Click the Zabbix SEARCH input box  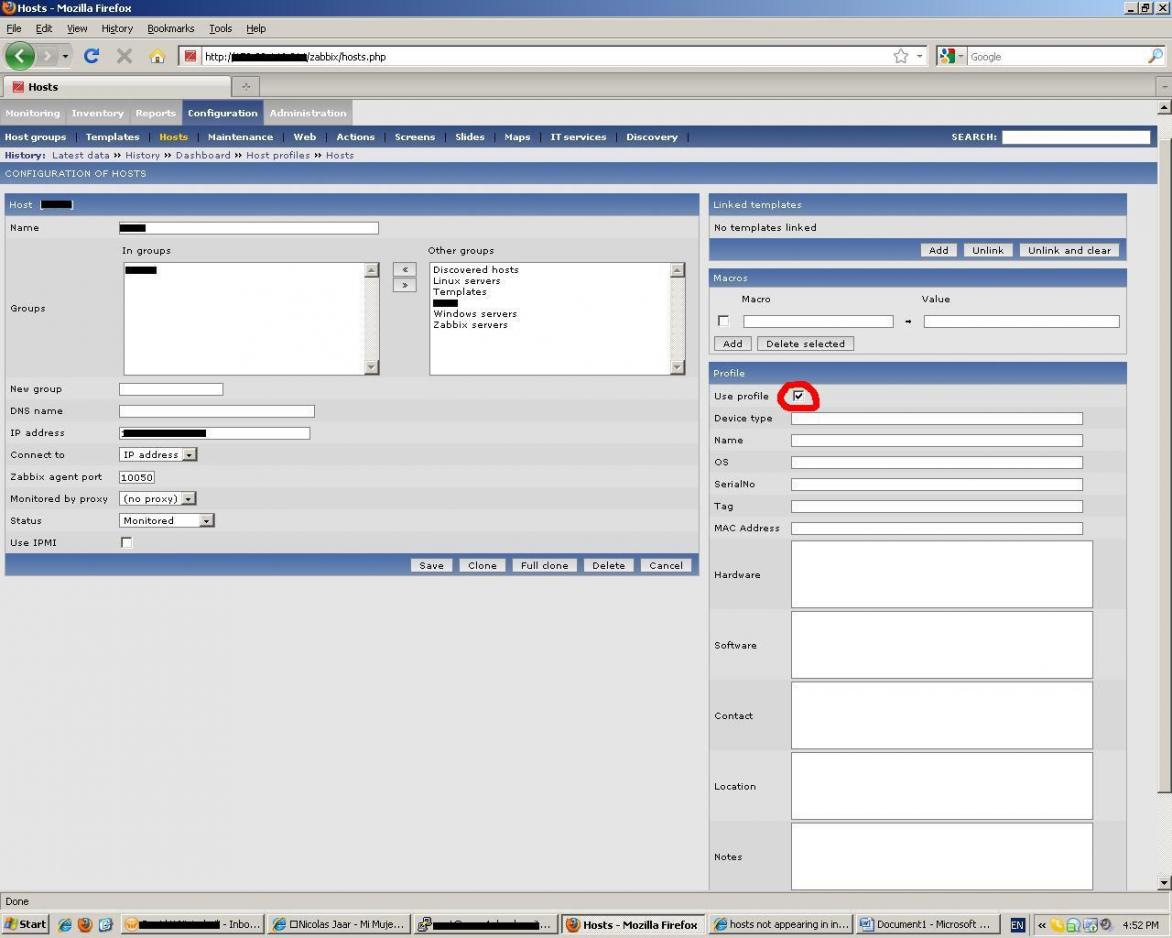point(1076,137)
